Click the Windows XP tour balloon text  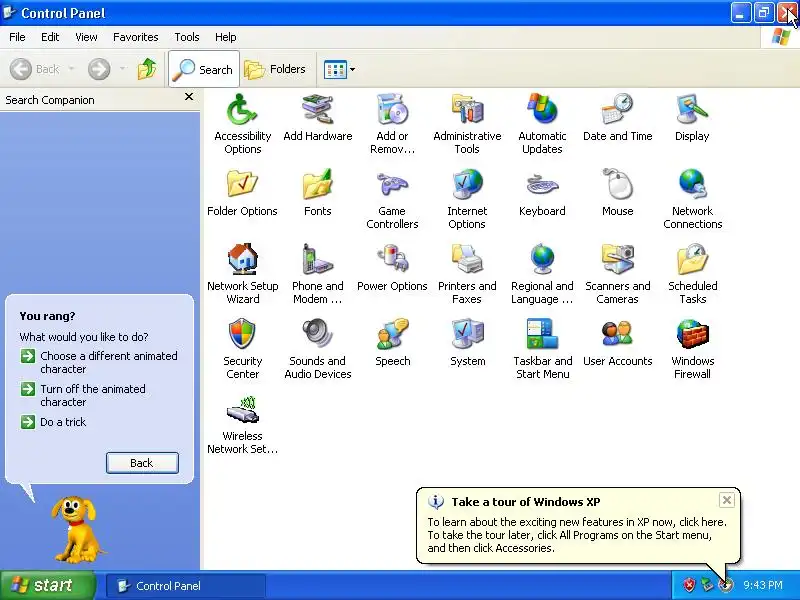577,535
